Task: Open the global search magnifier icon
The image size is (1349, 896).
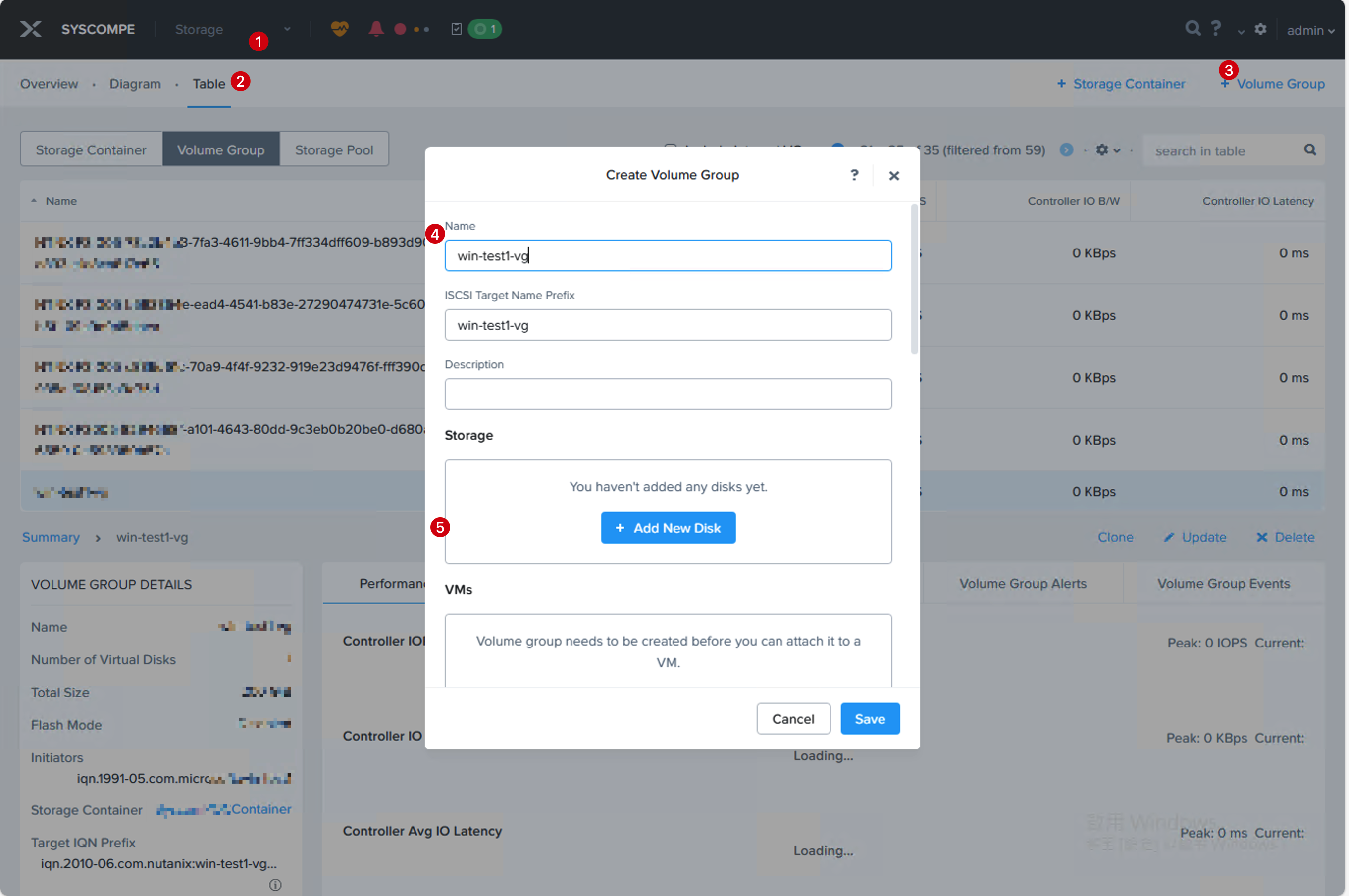Action: coord(1193,28)
